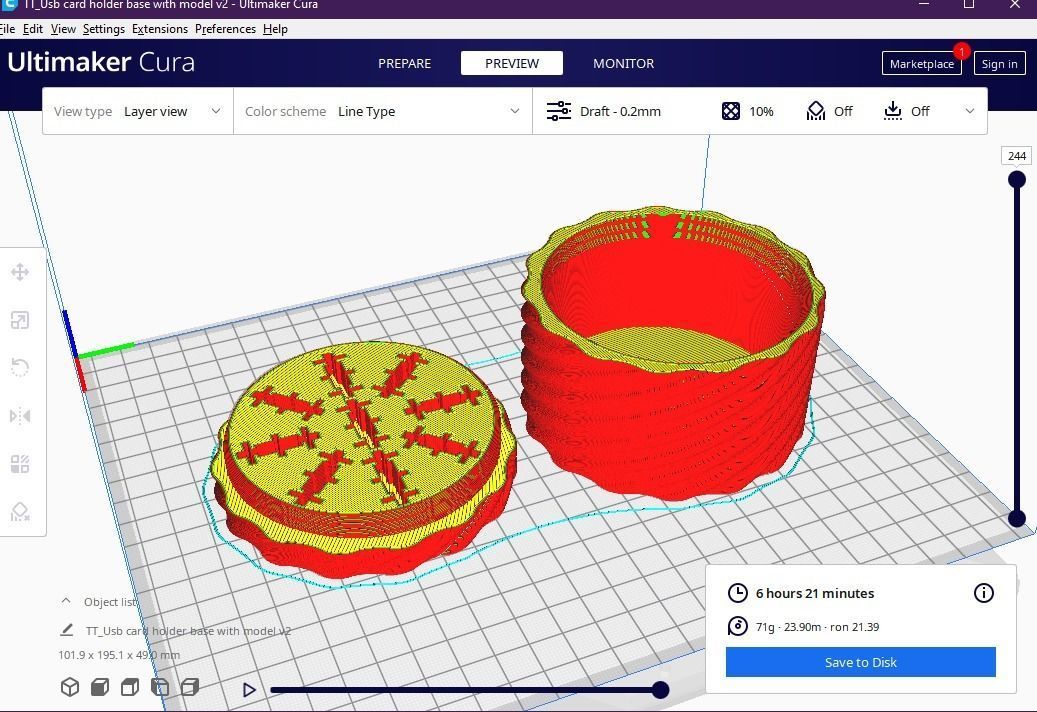This screenshot has width=1037, height=712.
Task: Open the Extensions menu
Action: pyautogui.click(x=159, y=29)
